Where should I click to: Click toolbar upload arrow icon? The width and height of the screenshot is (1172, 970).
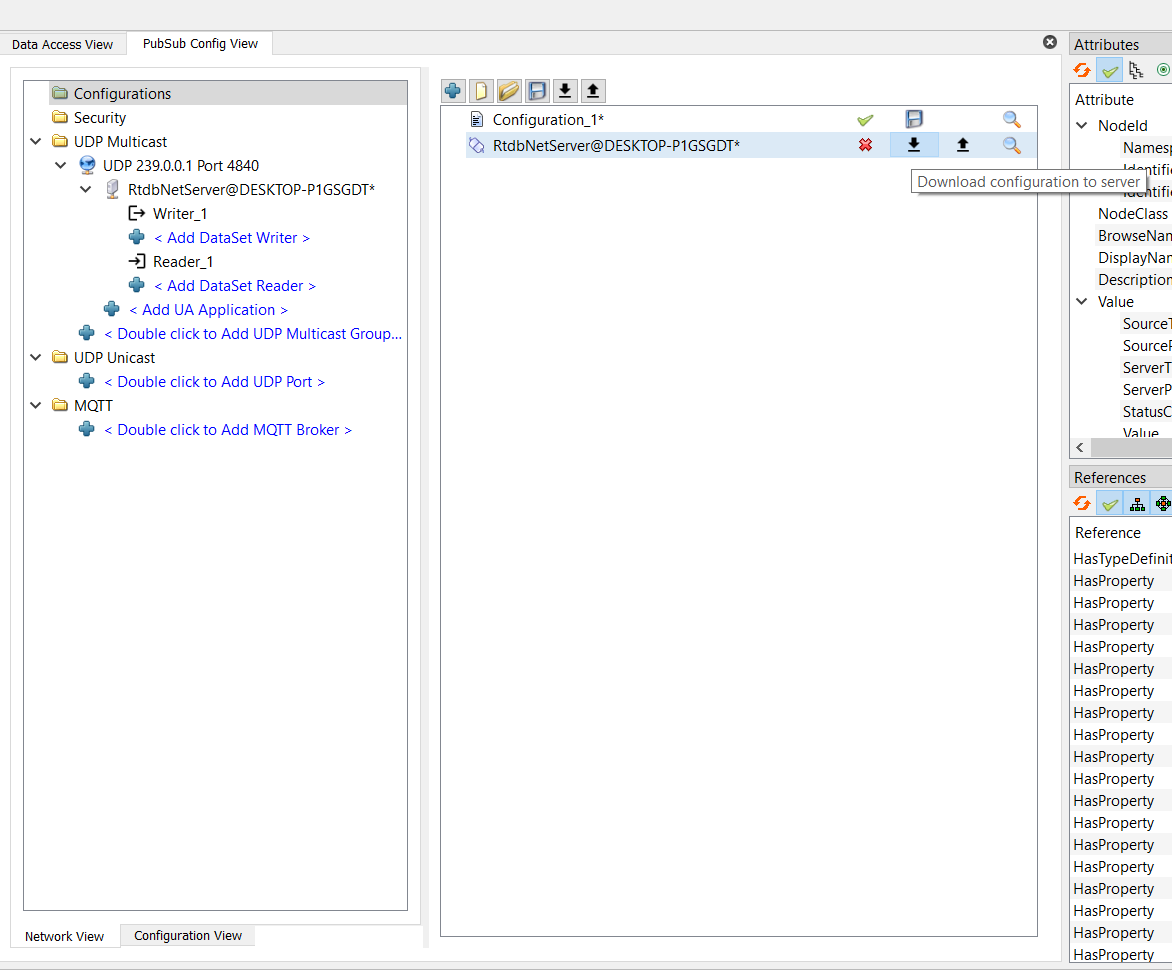(x=593, y=91)
